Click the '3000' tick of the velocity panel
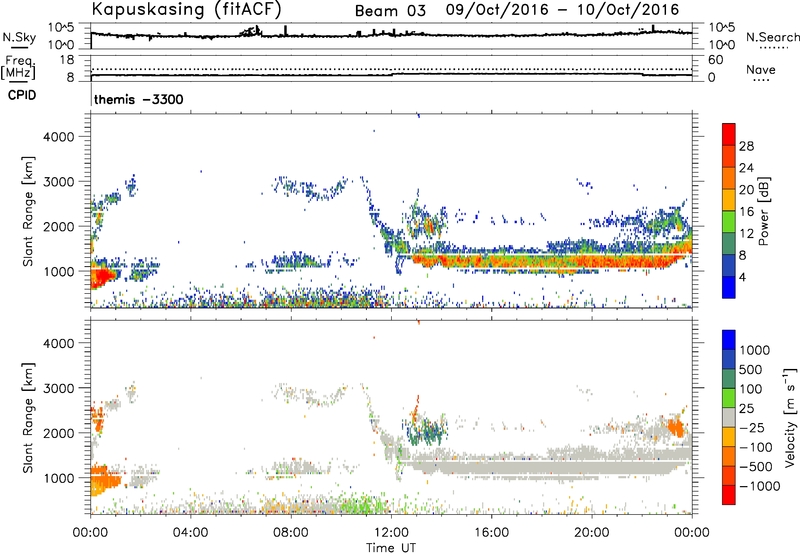 [x=59, y=388]
